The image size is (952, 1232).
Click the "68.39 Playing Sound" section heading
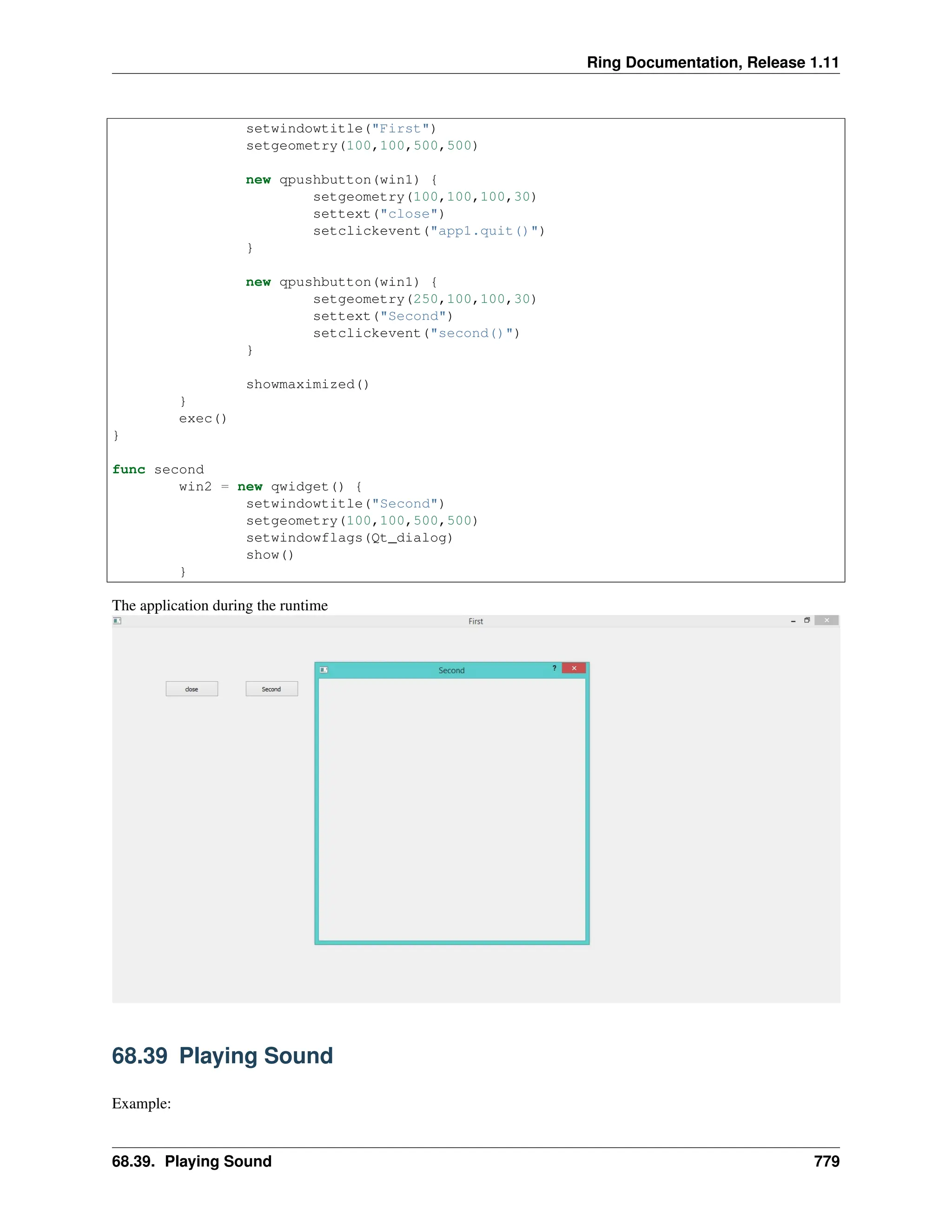222,1056
